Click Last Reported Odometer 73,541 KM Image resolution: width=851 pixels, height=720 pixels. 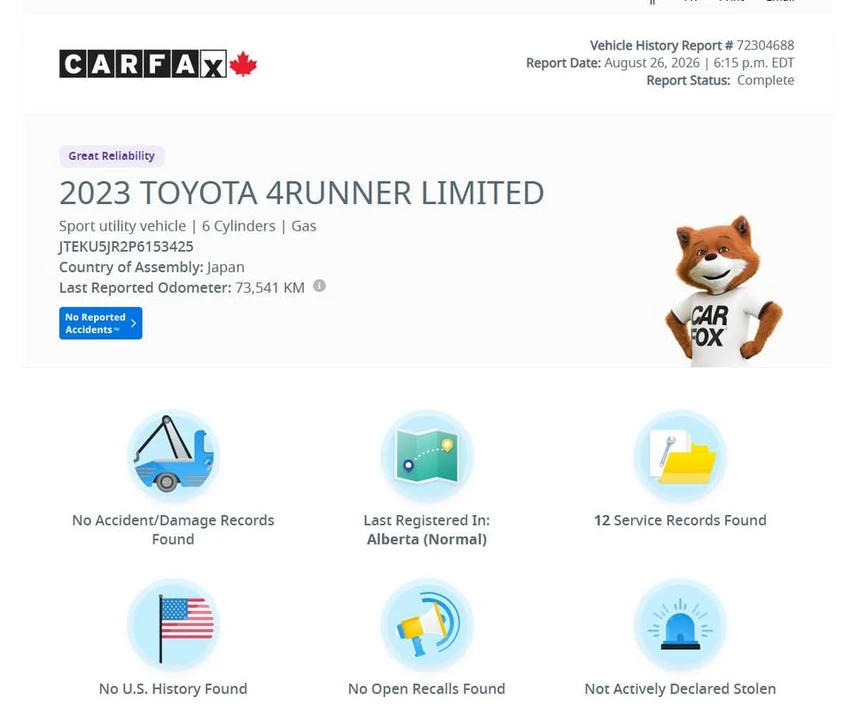[182, 288]
